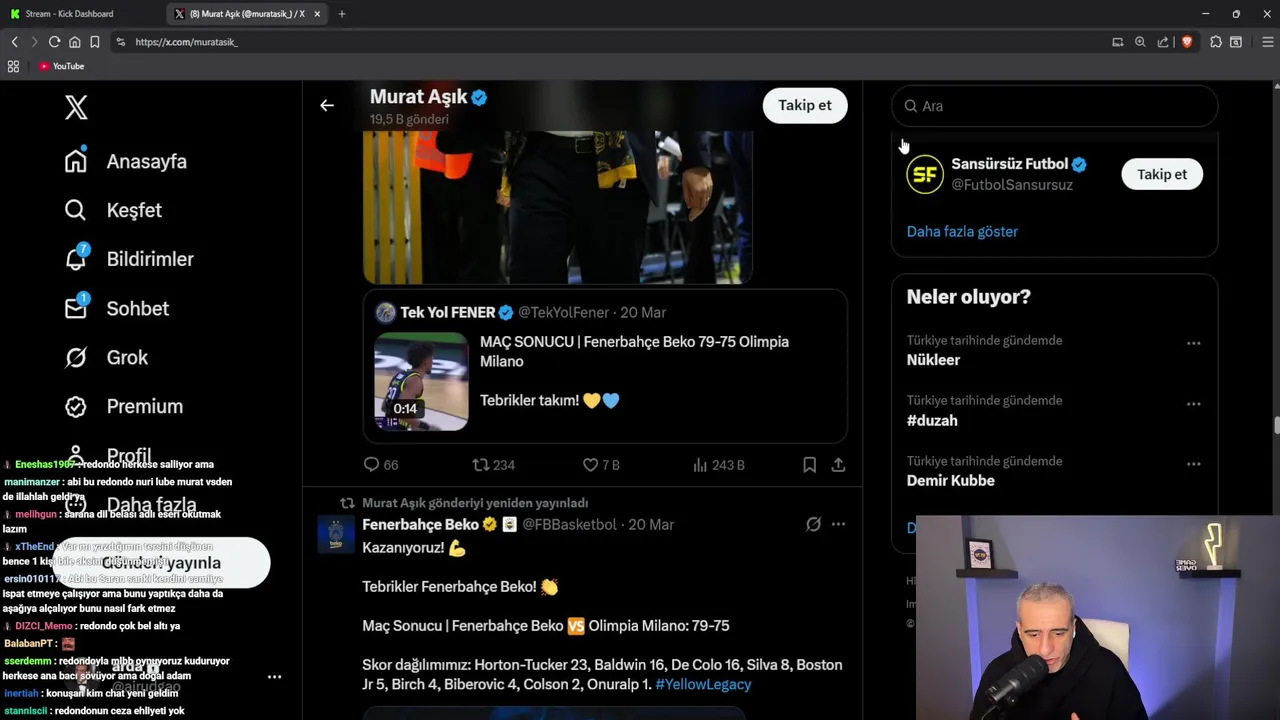Open Sansürsüz Futbol avatar
The height and width of the screenshot is (720, 1280).
(925, 174)
